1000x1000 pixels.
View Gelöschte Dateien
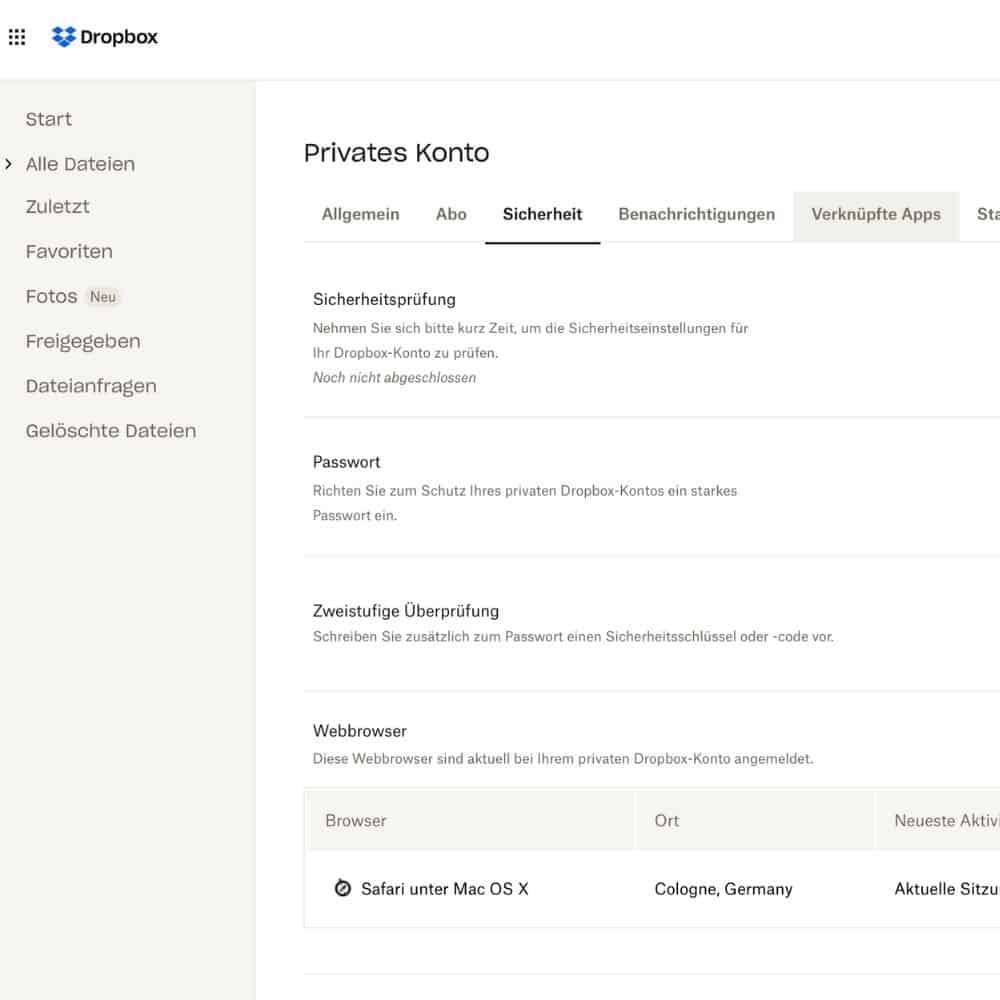[x=111, y=430]
